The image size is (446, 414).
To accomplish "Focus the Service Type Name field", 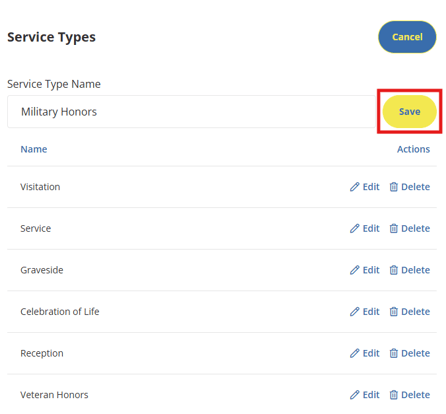I will point(191,112).
